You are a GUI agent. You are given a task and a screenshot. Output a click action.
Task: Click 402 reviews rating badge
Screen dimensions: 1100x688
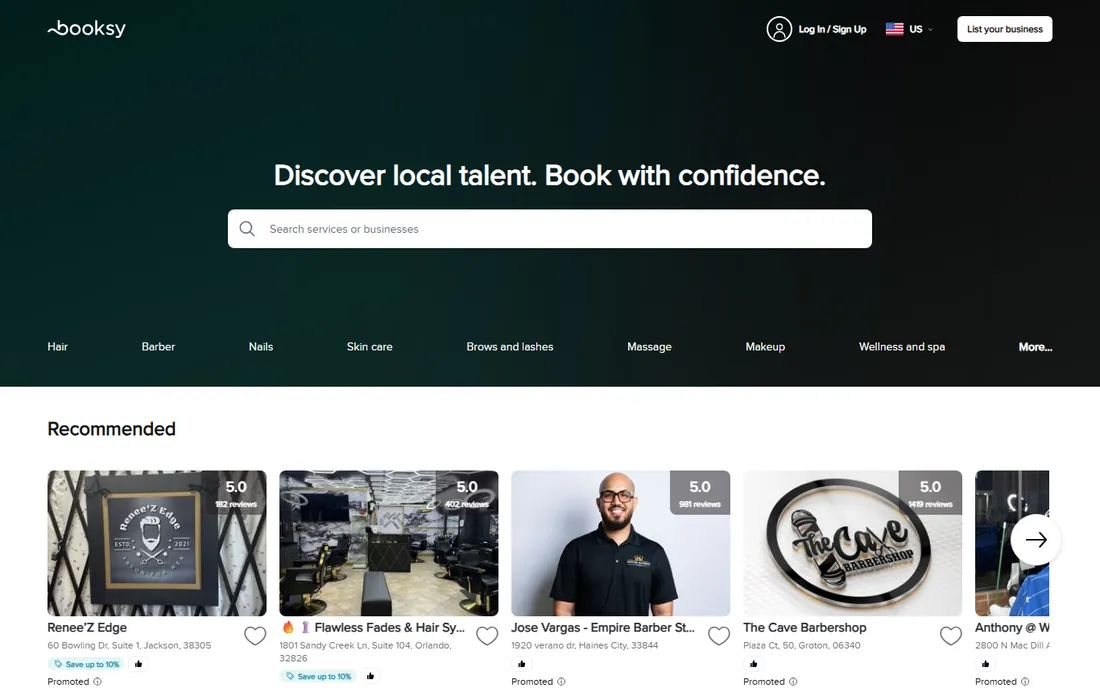tap(467, 493)
